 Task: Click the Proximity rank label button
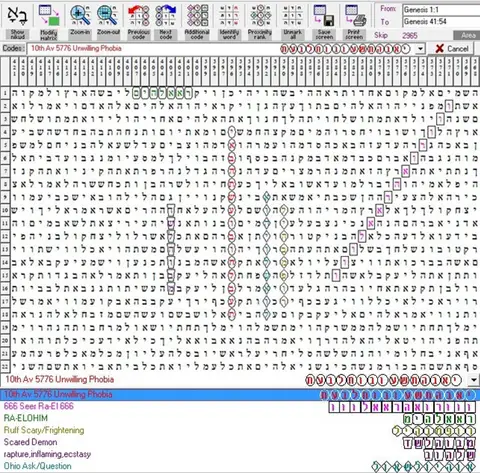coord(260,35)
